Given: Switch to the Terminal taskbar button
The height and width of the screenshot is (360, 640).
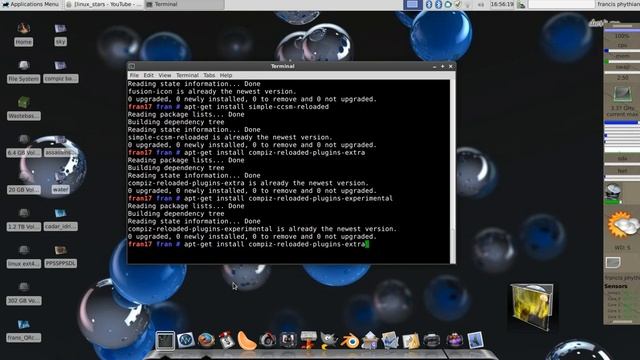Looking at the screenshot, I should point(184,4).
